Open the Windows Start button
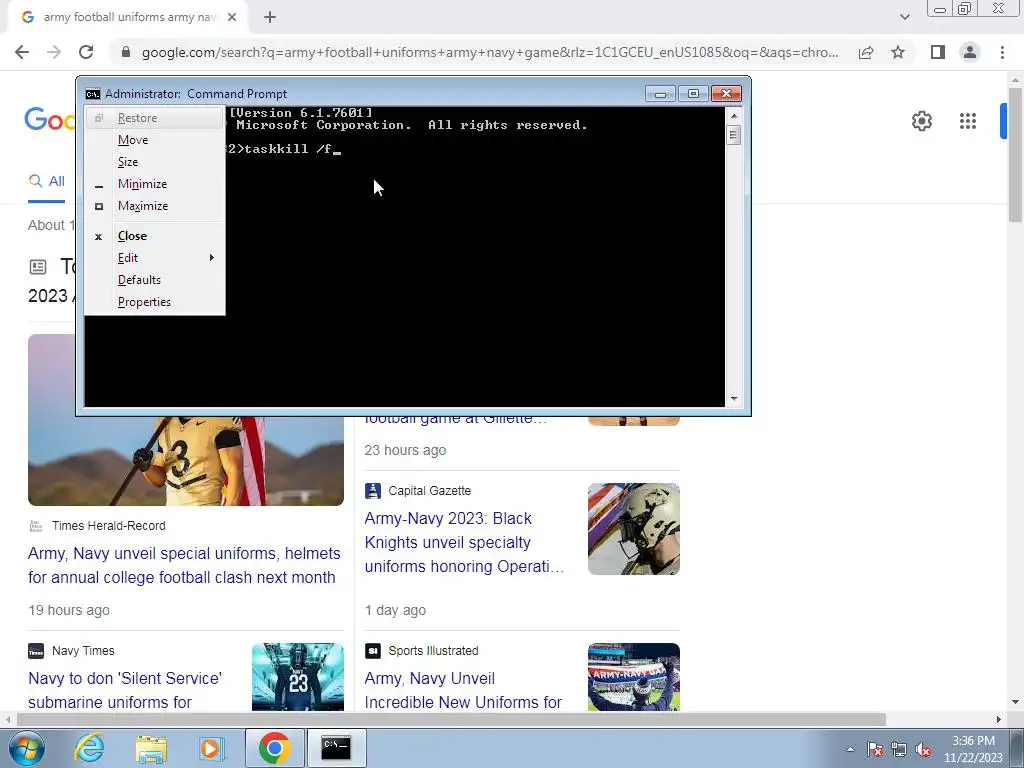The height and width of the screenshot is (768, 1024). click(x=25, y=748)
